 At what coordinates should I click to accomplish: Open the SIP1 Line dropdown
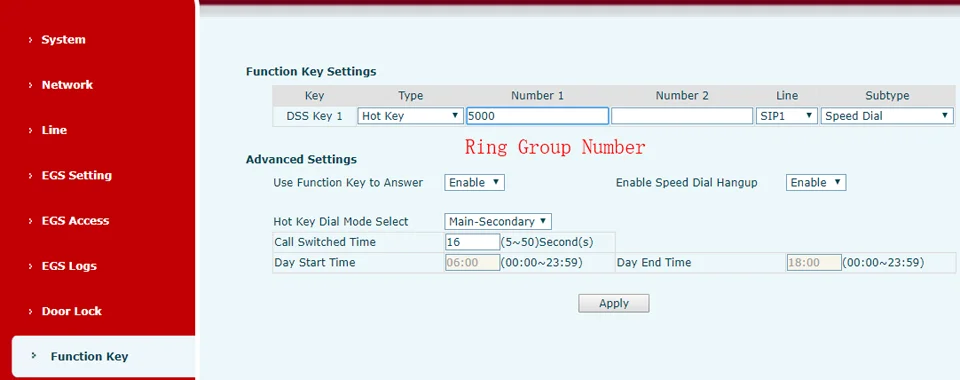(x=787, y=116)
